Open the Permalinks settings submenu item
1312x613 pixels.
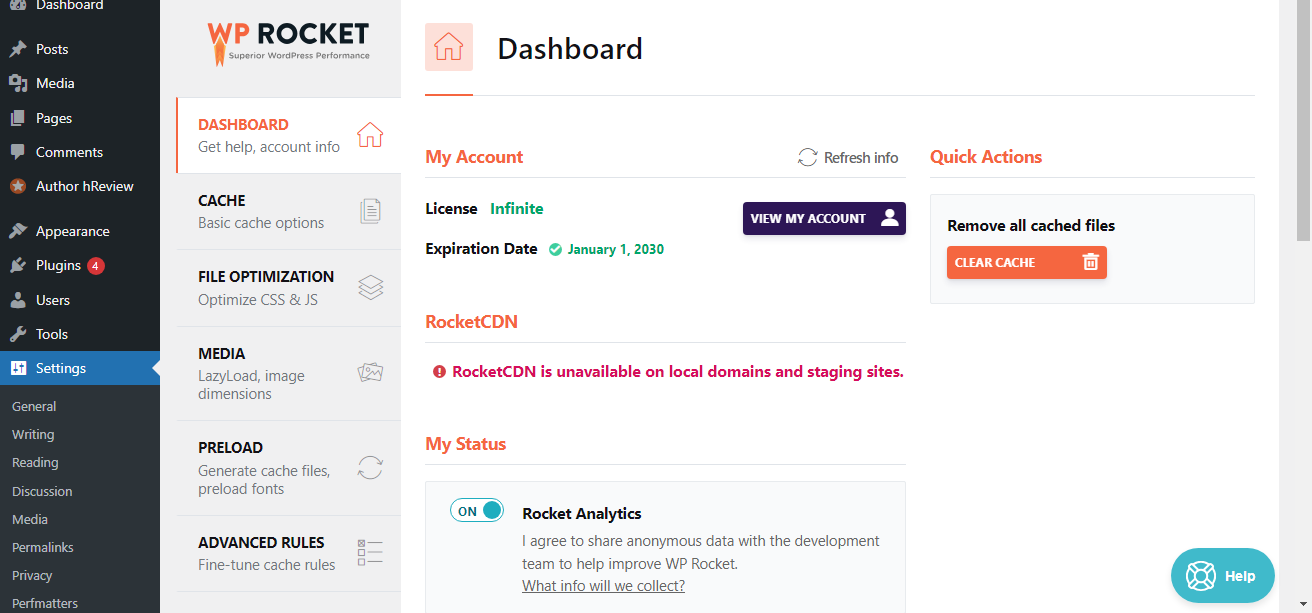coord(42,547)
